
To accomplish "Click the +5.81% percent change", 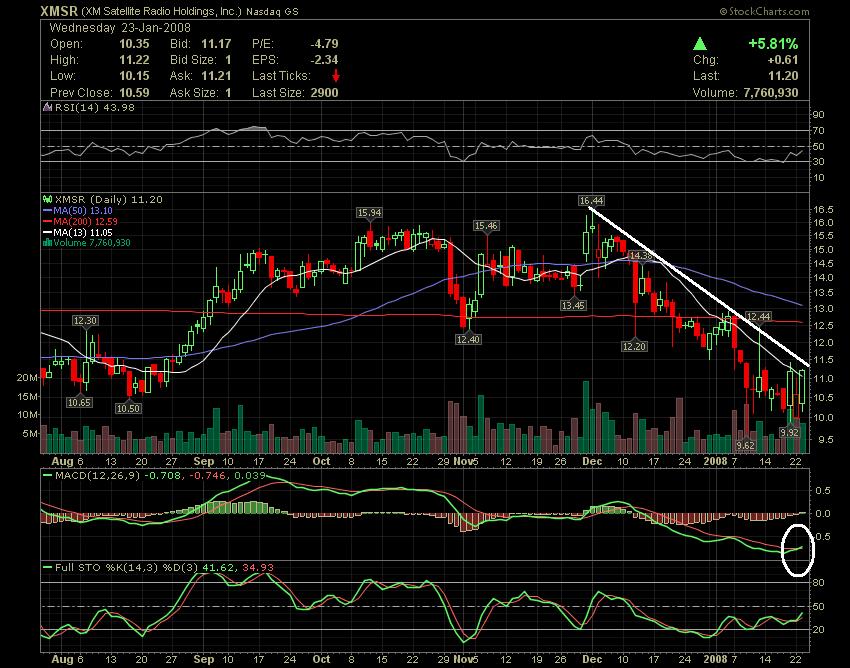I will pos(774,44).
